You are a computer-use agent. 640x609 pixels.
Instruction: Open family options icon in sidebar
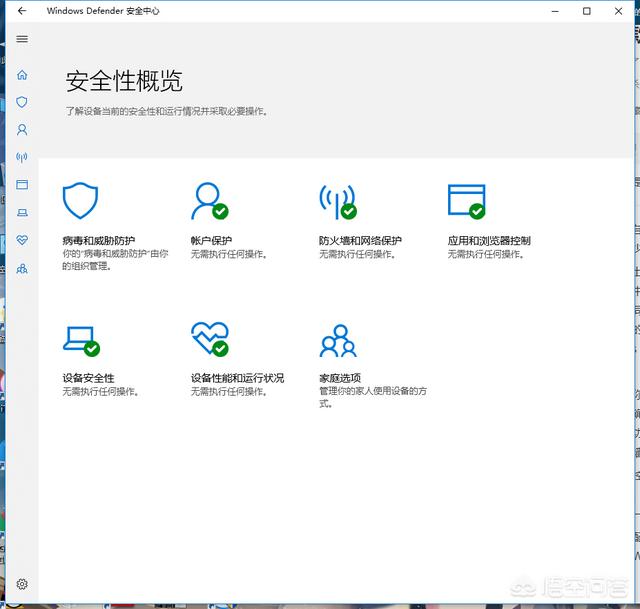pos(22,269)
